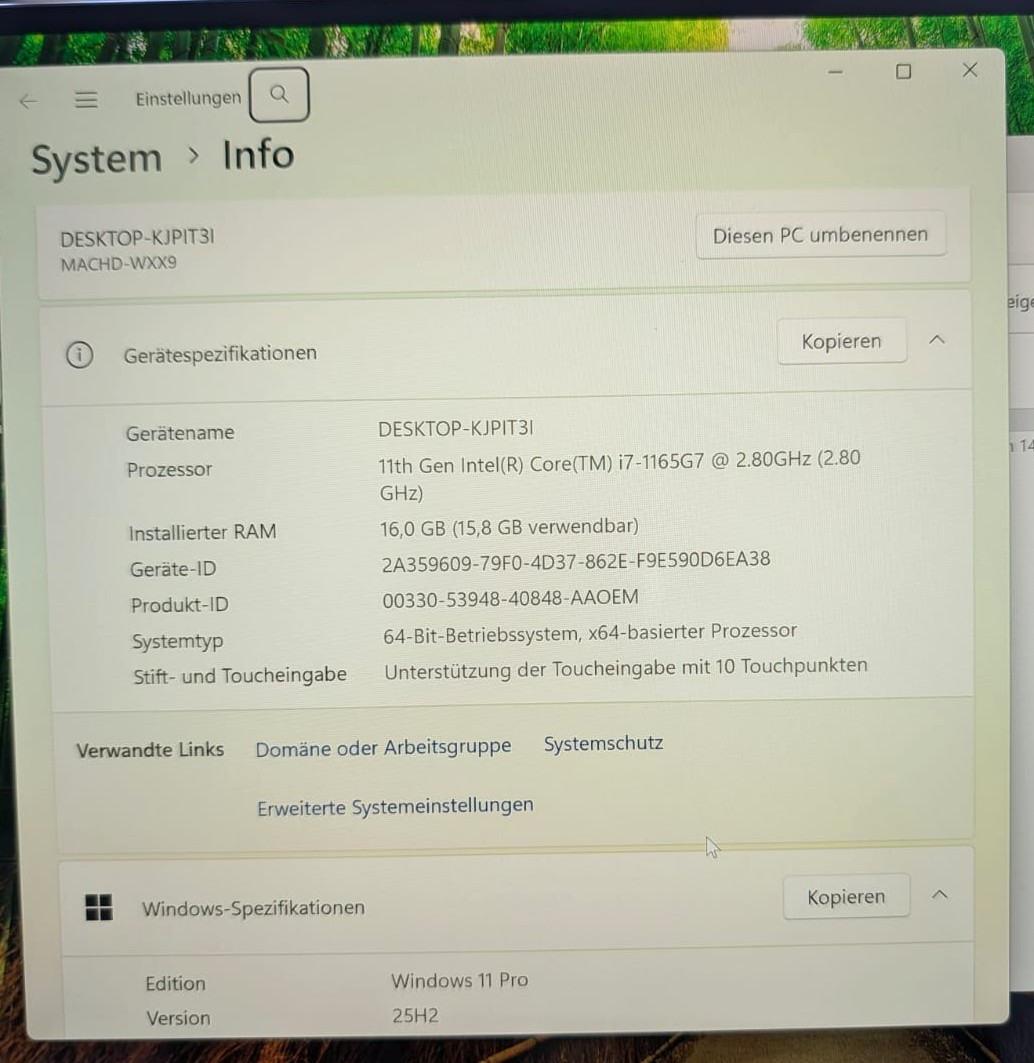Click the search magnifier box
Screen dimensions: 1034x1063
[279, 94]
